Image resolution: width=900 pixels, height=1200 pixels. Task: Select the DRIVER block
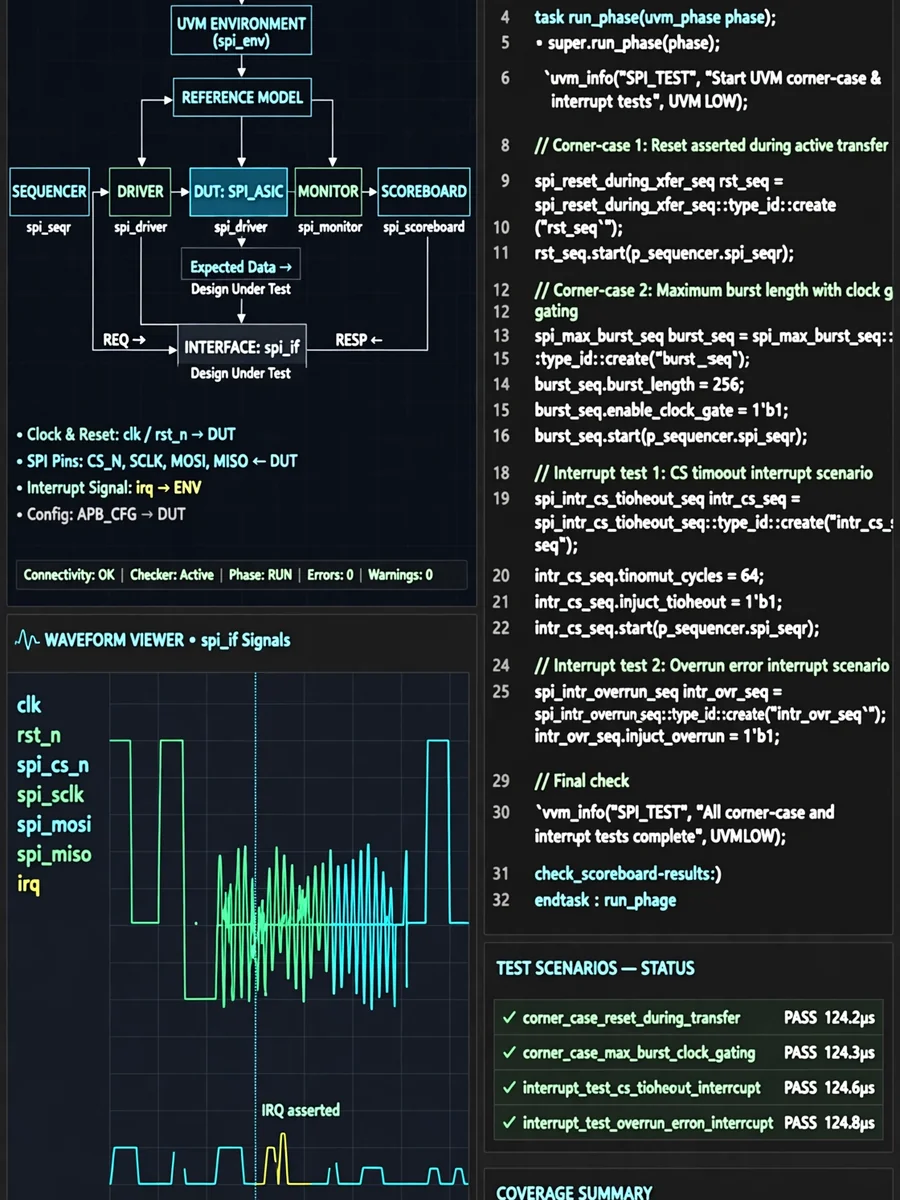coord(140,191)
